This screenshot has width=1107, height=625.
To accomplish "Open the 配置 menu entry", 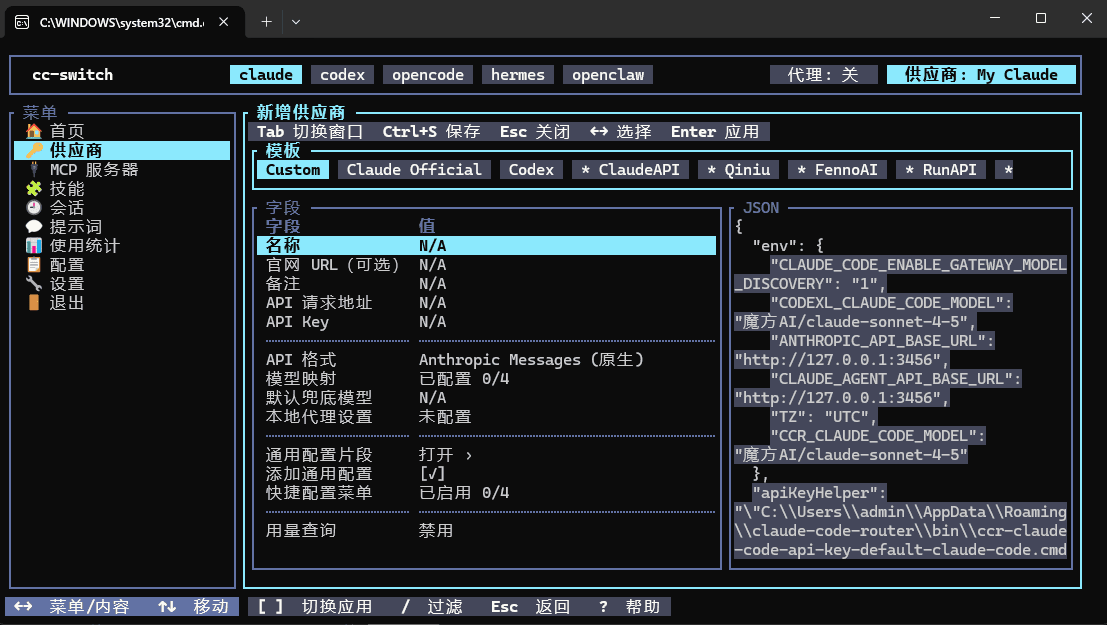I will 66,265.
